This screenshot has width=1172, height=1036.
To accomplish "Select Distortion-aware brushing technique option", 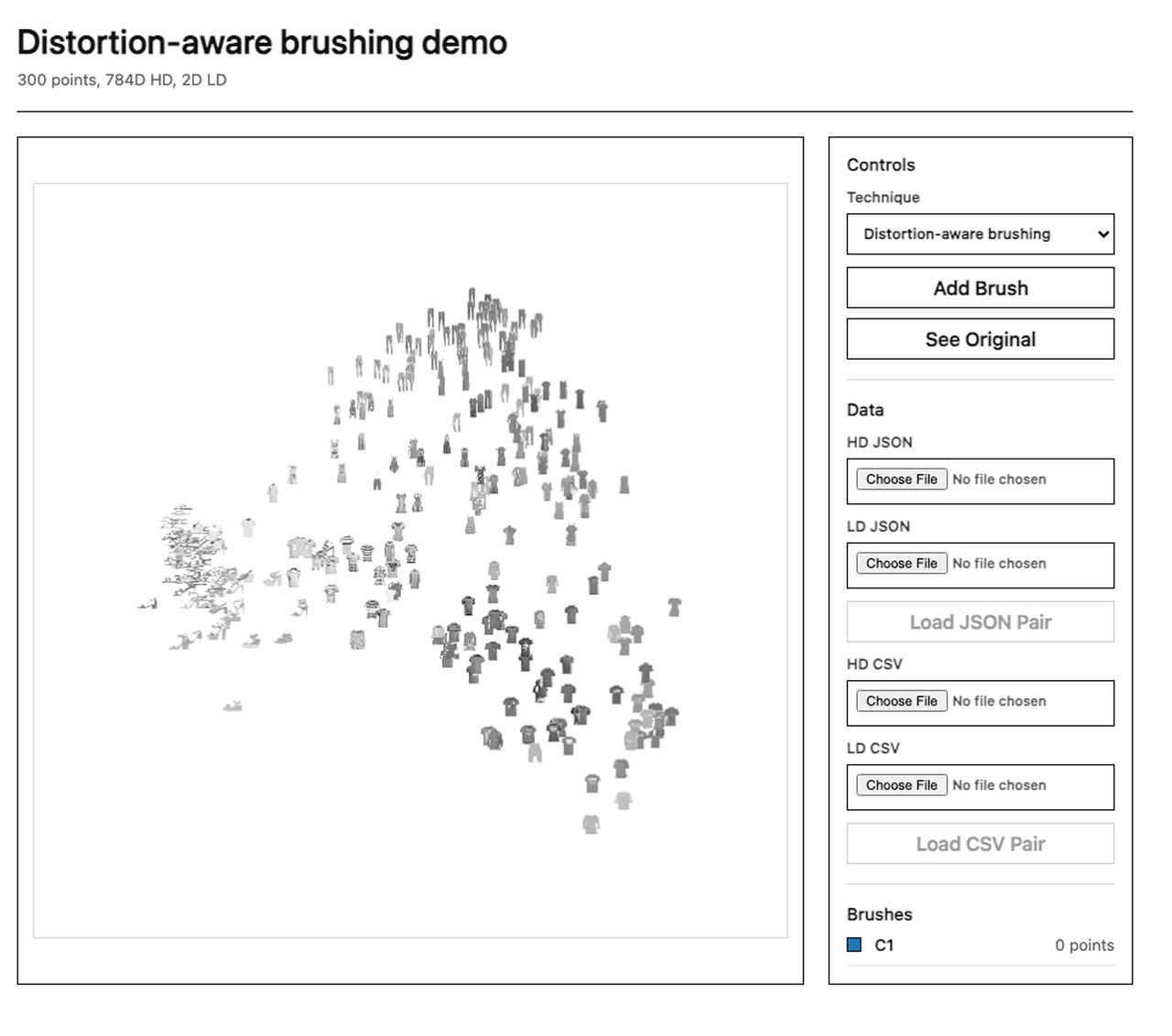I will pos(981,234).
